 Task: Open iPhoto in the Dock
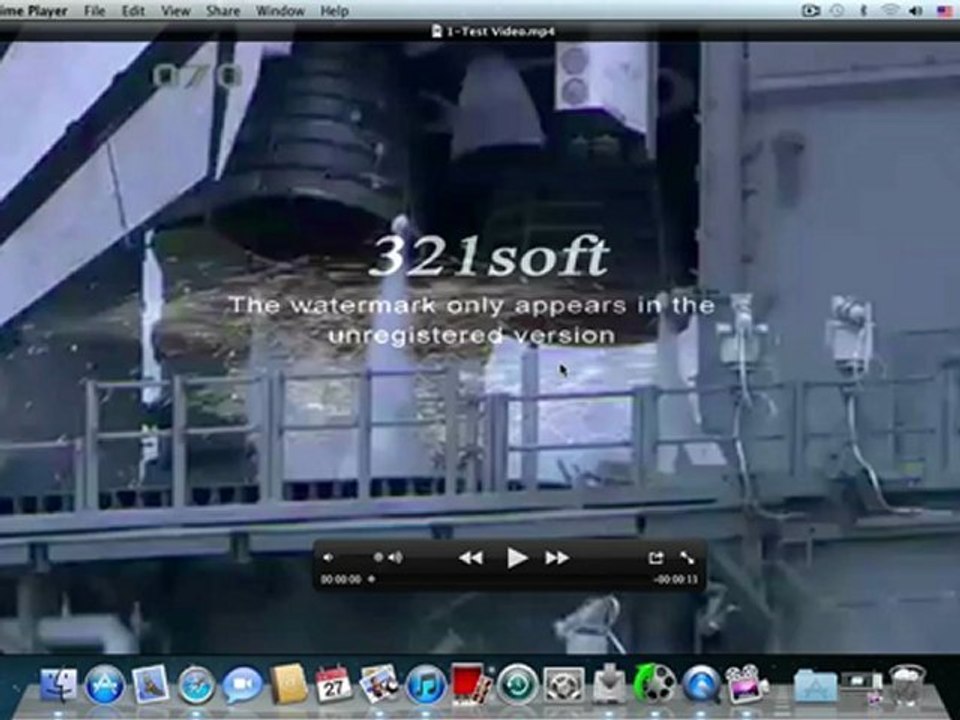[x=379, y=684]
